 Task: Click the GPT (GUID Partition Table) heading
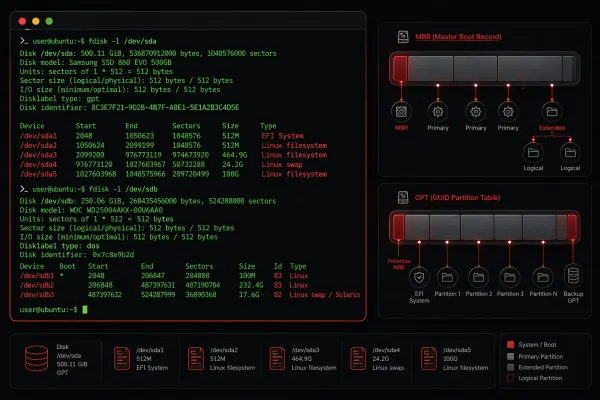click(x=458, y=198)
